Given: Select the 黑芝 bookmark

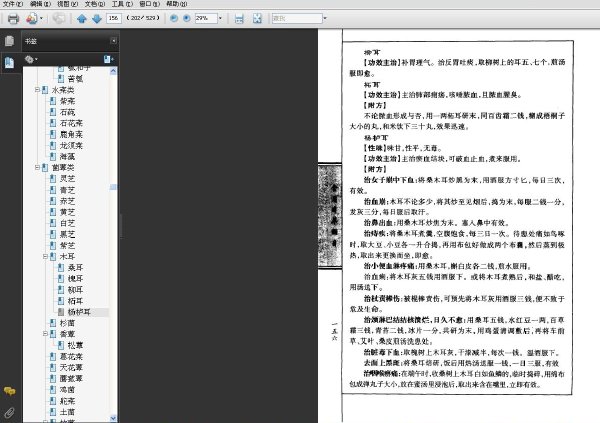Looking at the screenshot, I should (67, 234).
